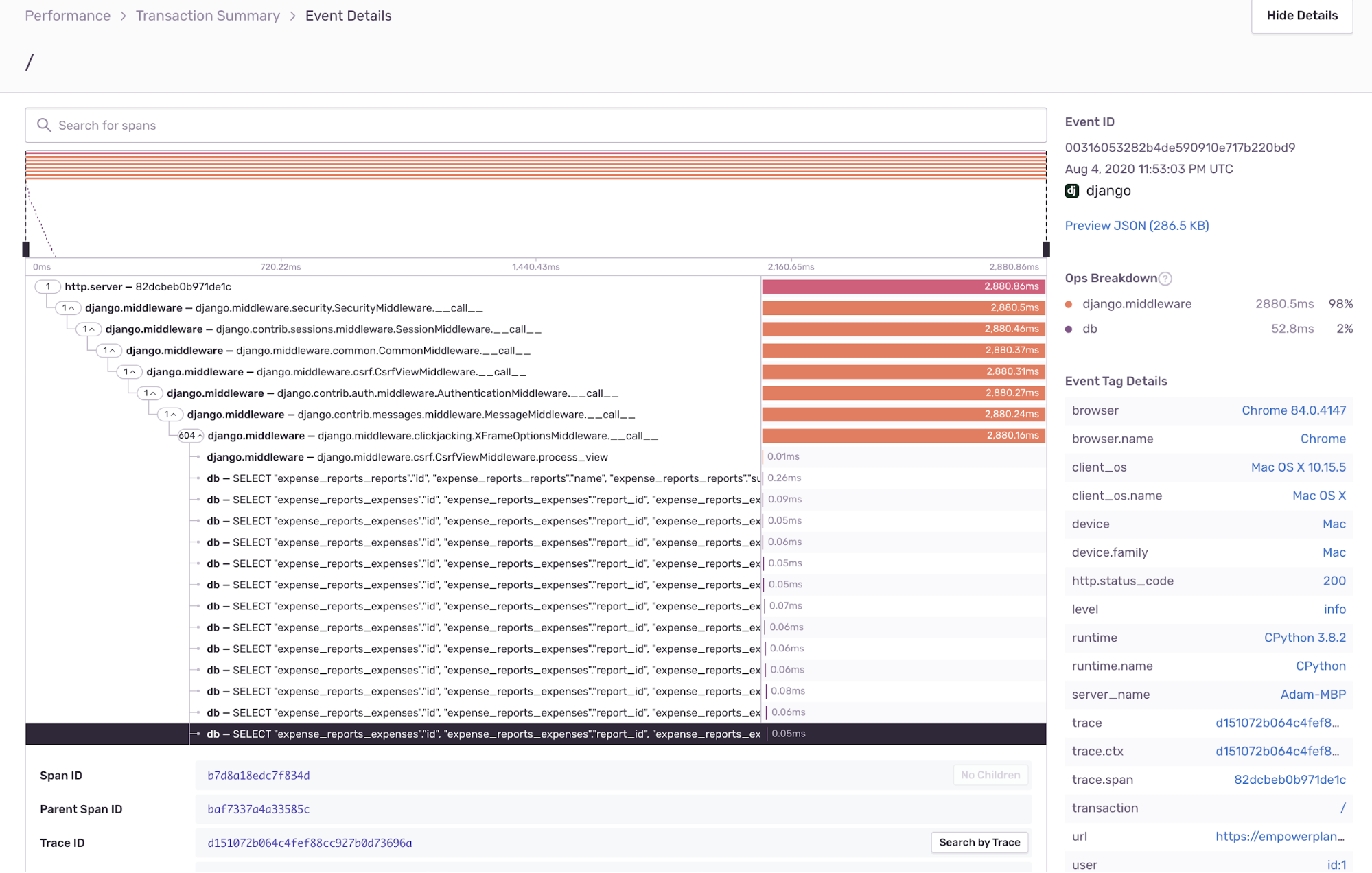Collapse the 604 children XFrameOptionsMiddleware span

coord(190,436)
